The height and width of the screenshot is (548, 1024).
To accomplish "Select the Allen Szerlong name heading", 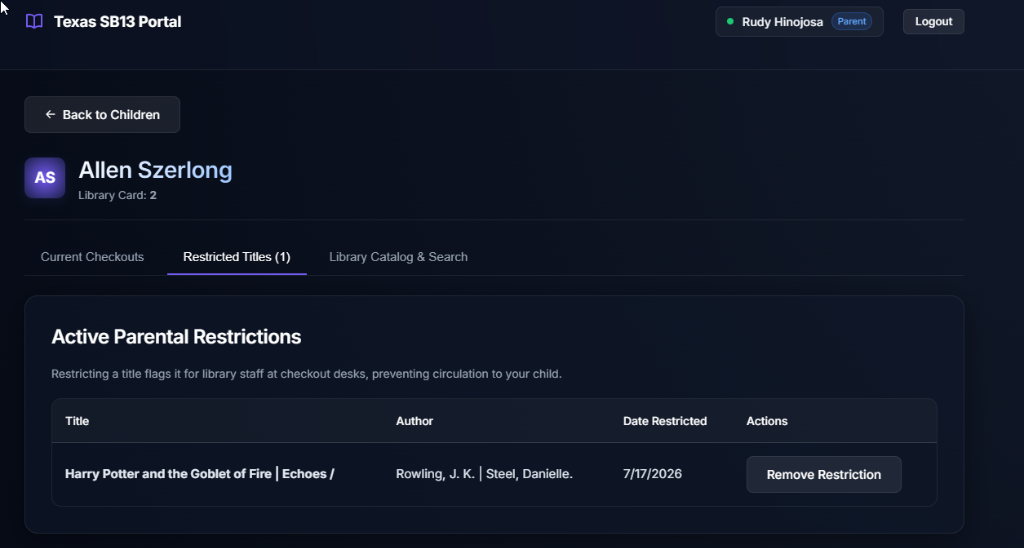I will (x=155, y=170).
